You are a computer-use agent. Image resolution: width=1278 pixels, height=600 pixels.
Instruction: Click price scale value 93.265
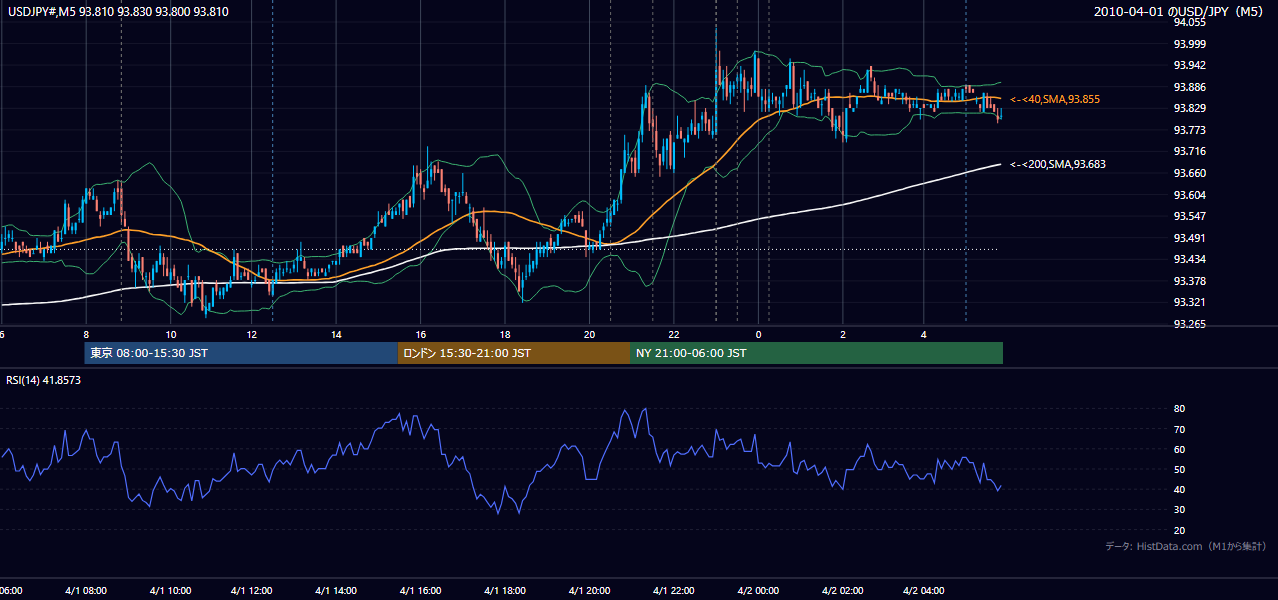(1190, 324)
